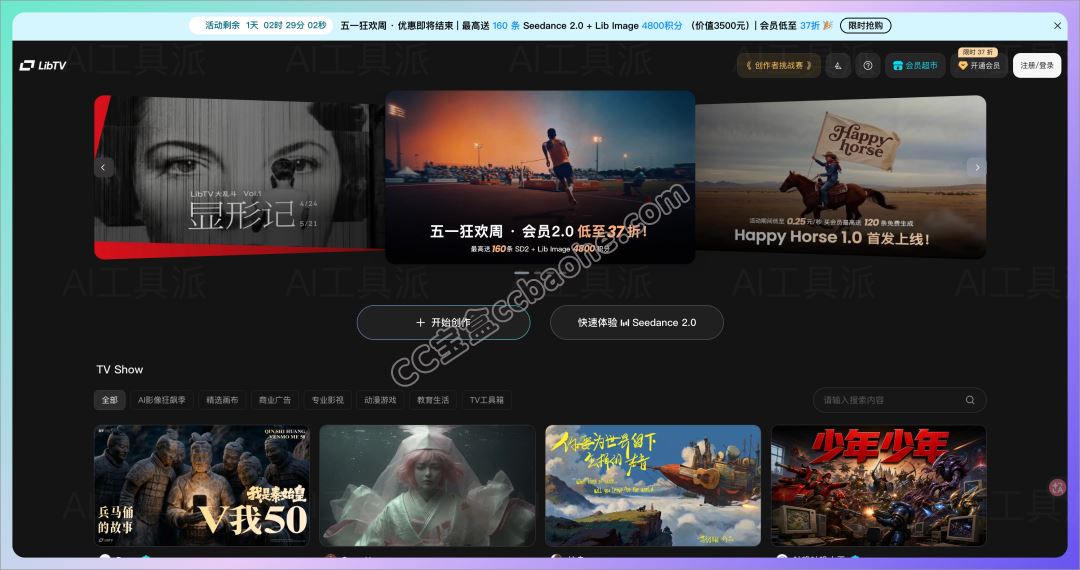Screen dimensions: 1080x570
Task: Open the Happy Horse 1.0 banner
Action: pyautogui.click(x=840, y=177)
